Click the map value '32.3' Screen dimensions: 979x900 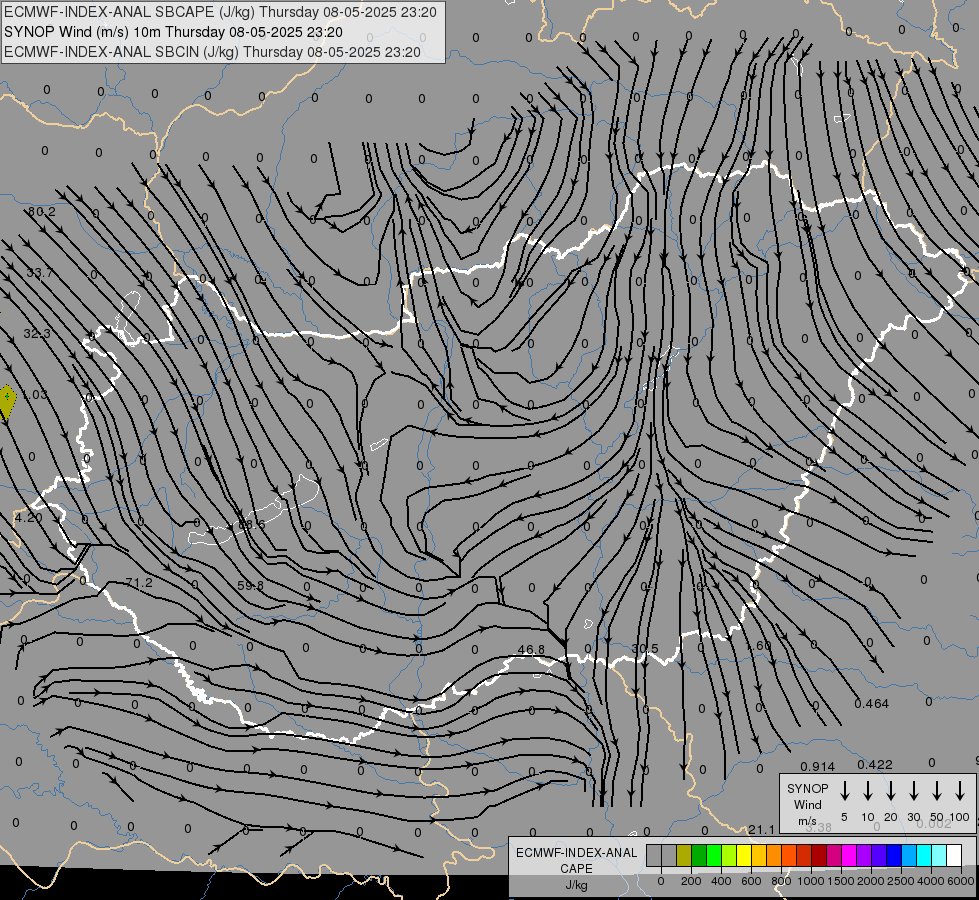[37, 334]
